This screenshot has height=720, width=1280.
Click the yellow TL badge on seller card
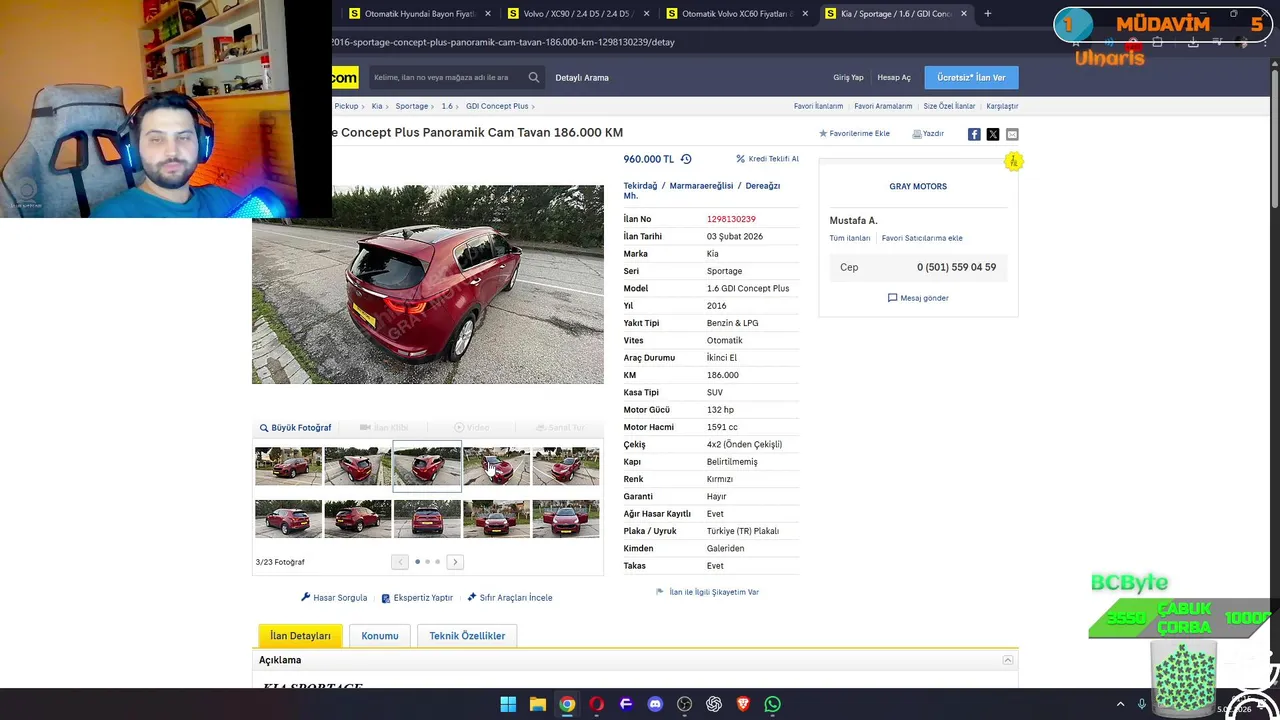tap(1013, 161)
